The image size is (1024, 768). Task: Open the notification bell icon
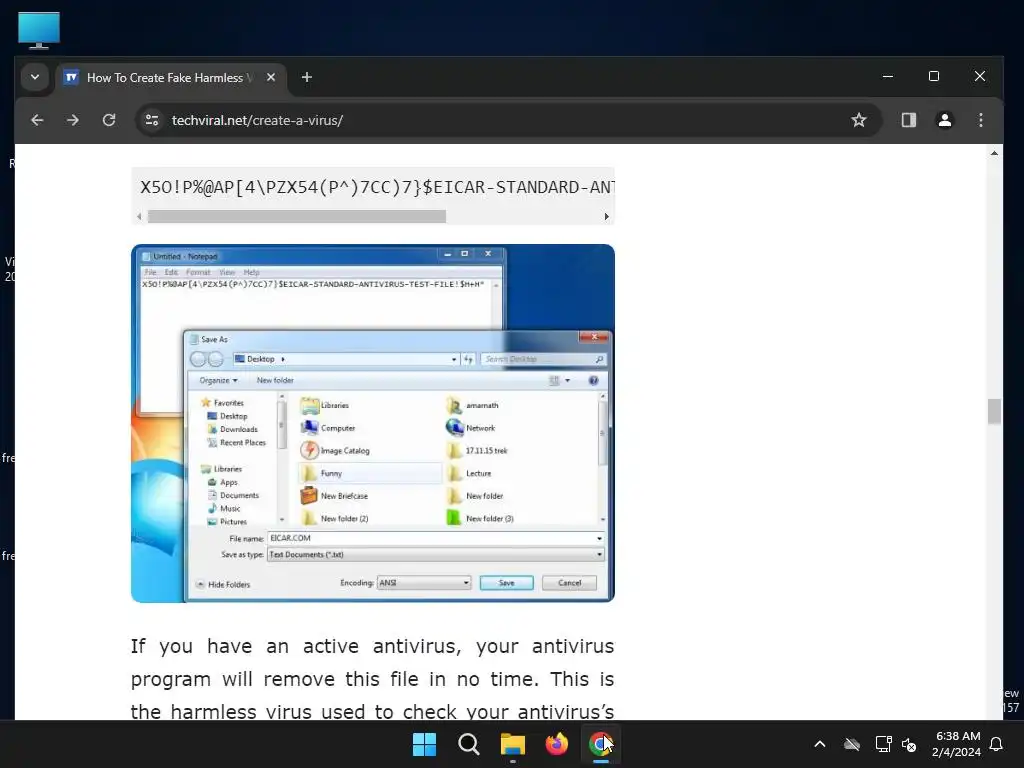point(997,744)
